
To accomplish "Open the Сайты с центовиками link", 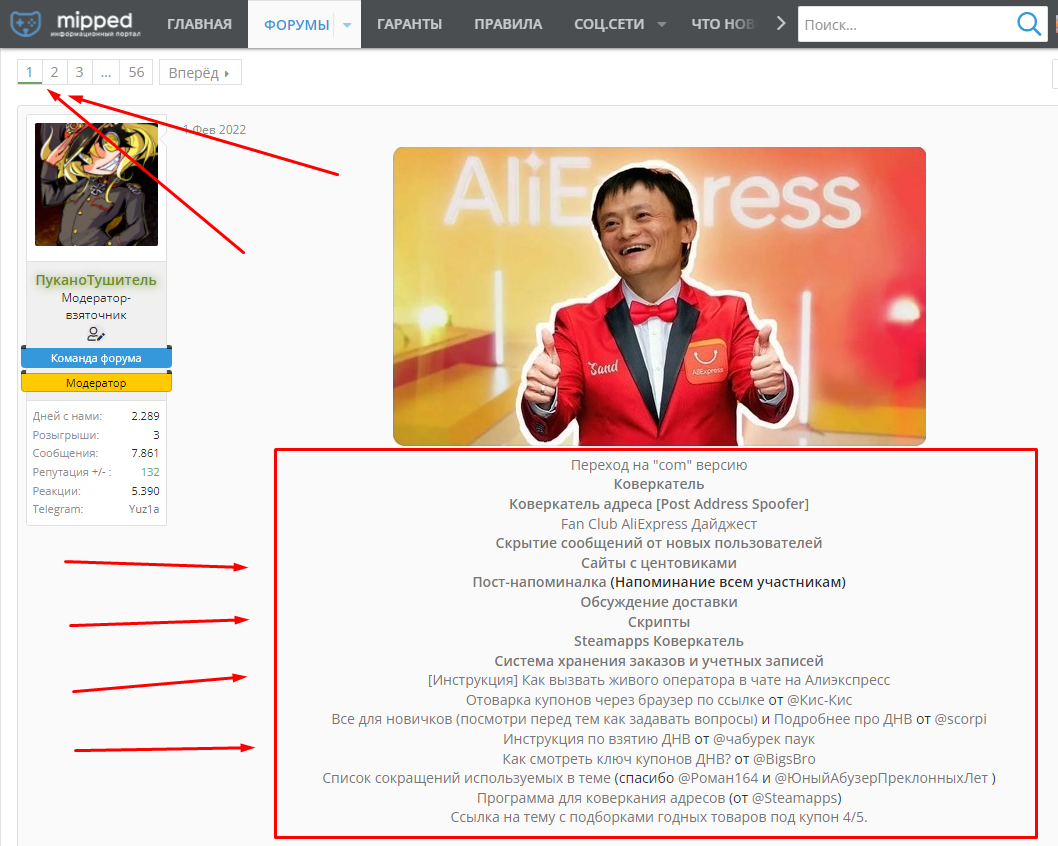I will pos(659,563).
